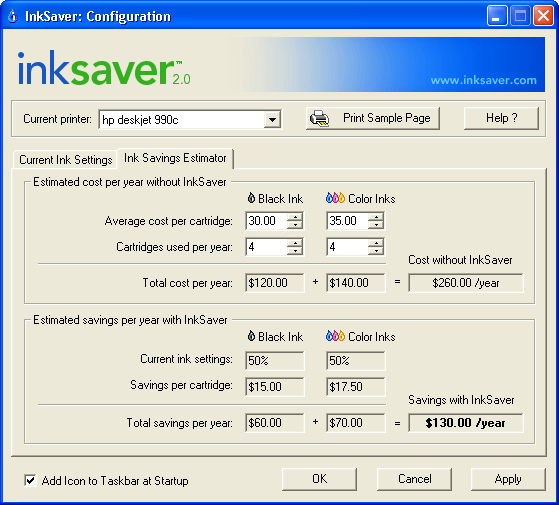559x505 pixels.
Task: Click the InkSaver droplet icon in title bar
Action: [12, 16]
